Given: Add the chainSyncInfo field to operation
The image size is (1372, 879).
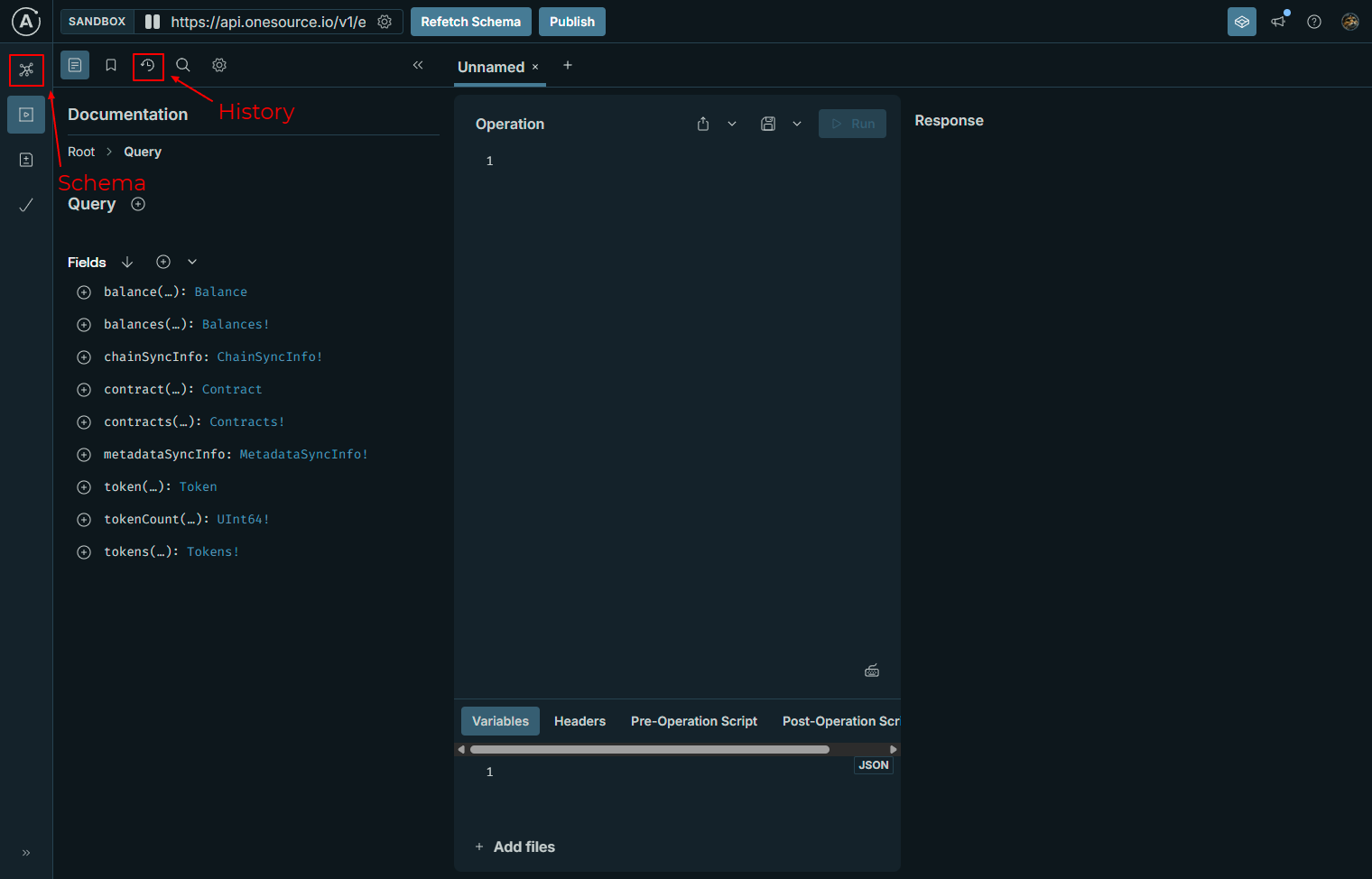Looking at the screenshot, I should click(84, 357).
